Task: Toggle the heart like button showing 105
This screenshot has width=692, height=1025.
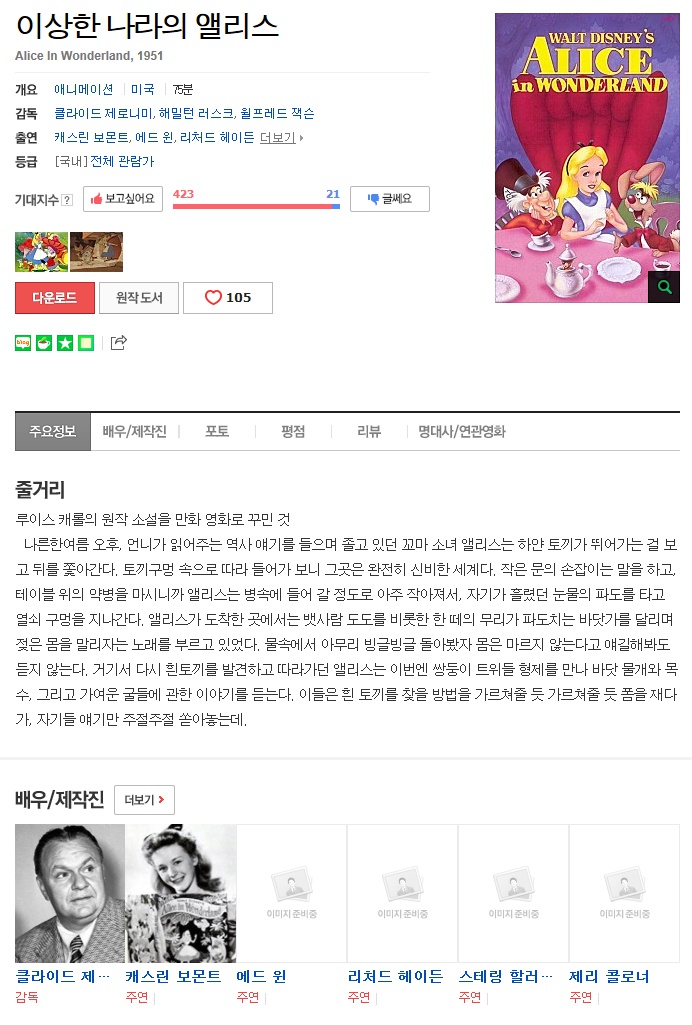Action: point(228,298)
